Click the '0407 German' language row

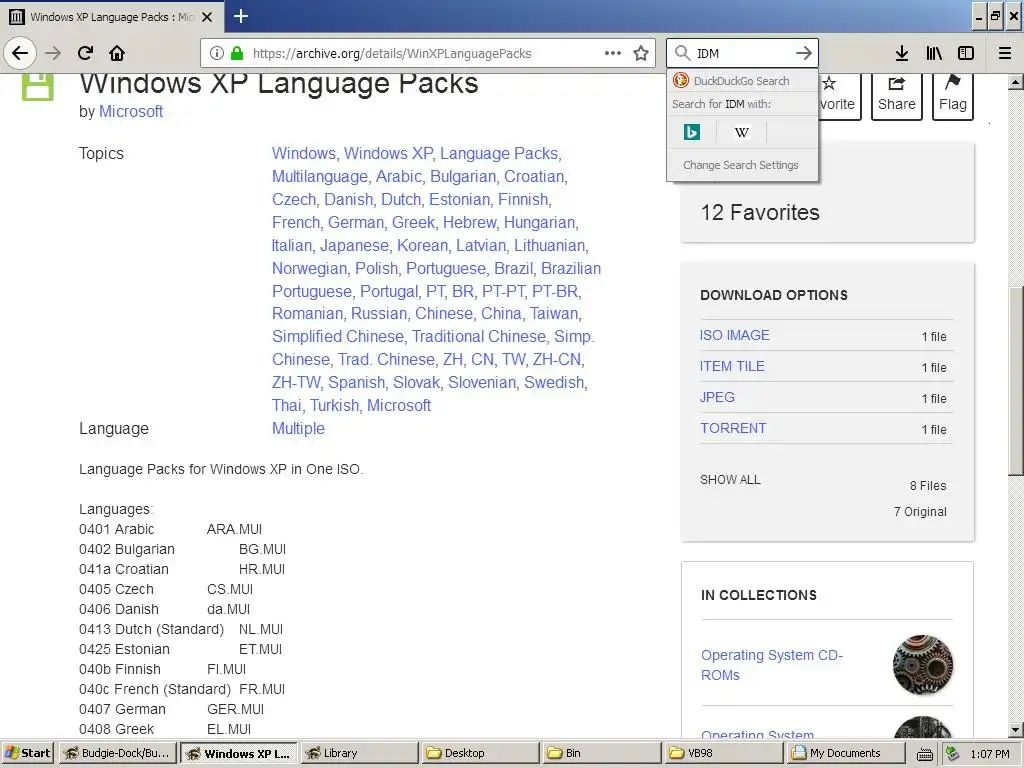(x=172, y=709)
